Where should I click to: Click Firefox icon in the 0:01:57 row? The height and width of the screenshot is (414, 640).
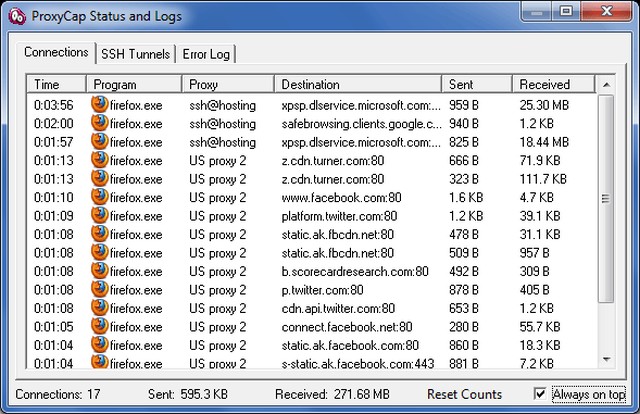(x=100, y=142)
